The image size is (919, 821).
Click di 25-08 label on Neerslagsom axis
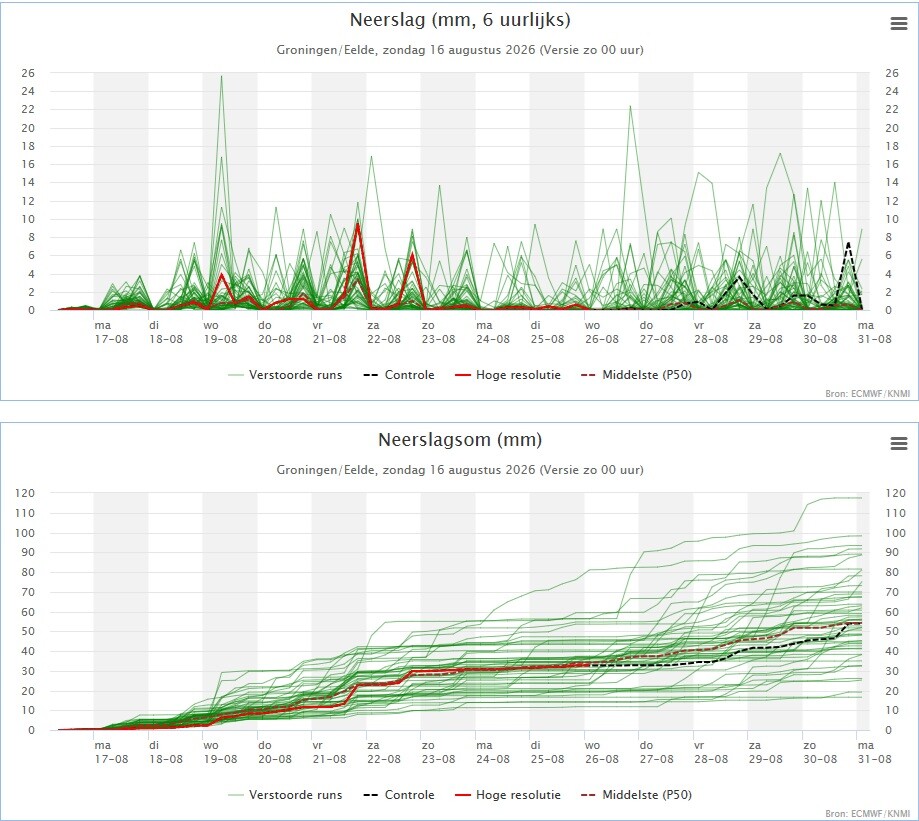pos(547,752)
